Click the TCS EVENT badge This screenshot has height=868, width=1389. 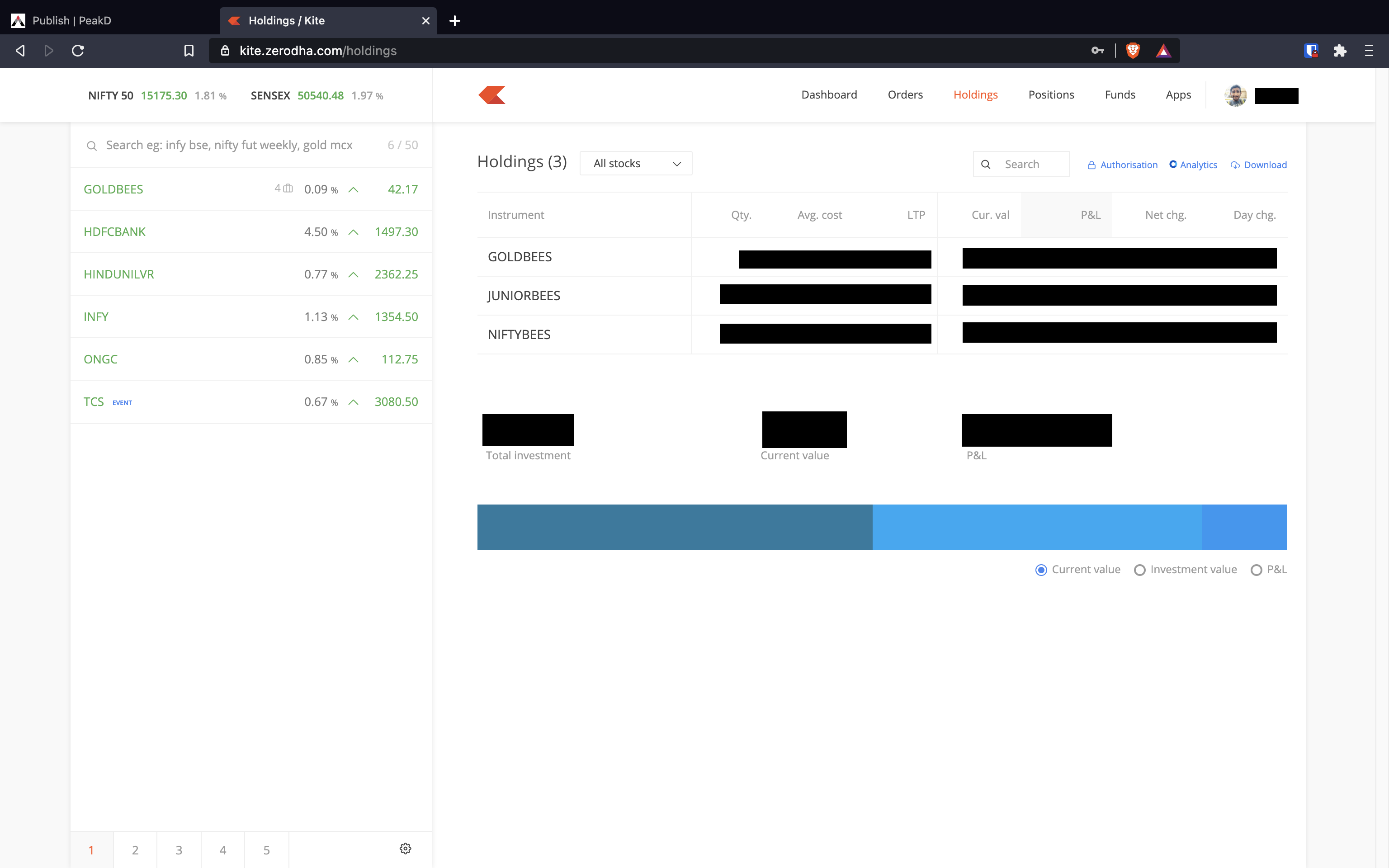(x=122, y=402)
